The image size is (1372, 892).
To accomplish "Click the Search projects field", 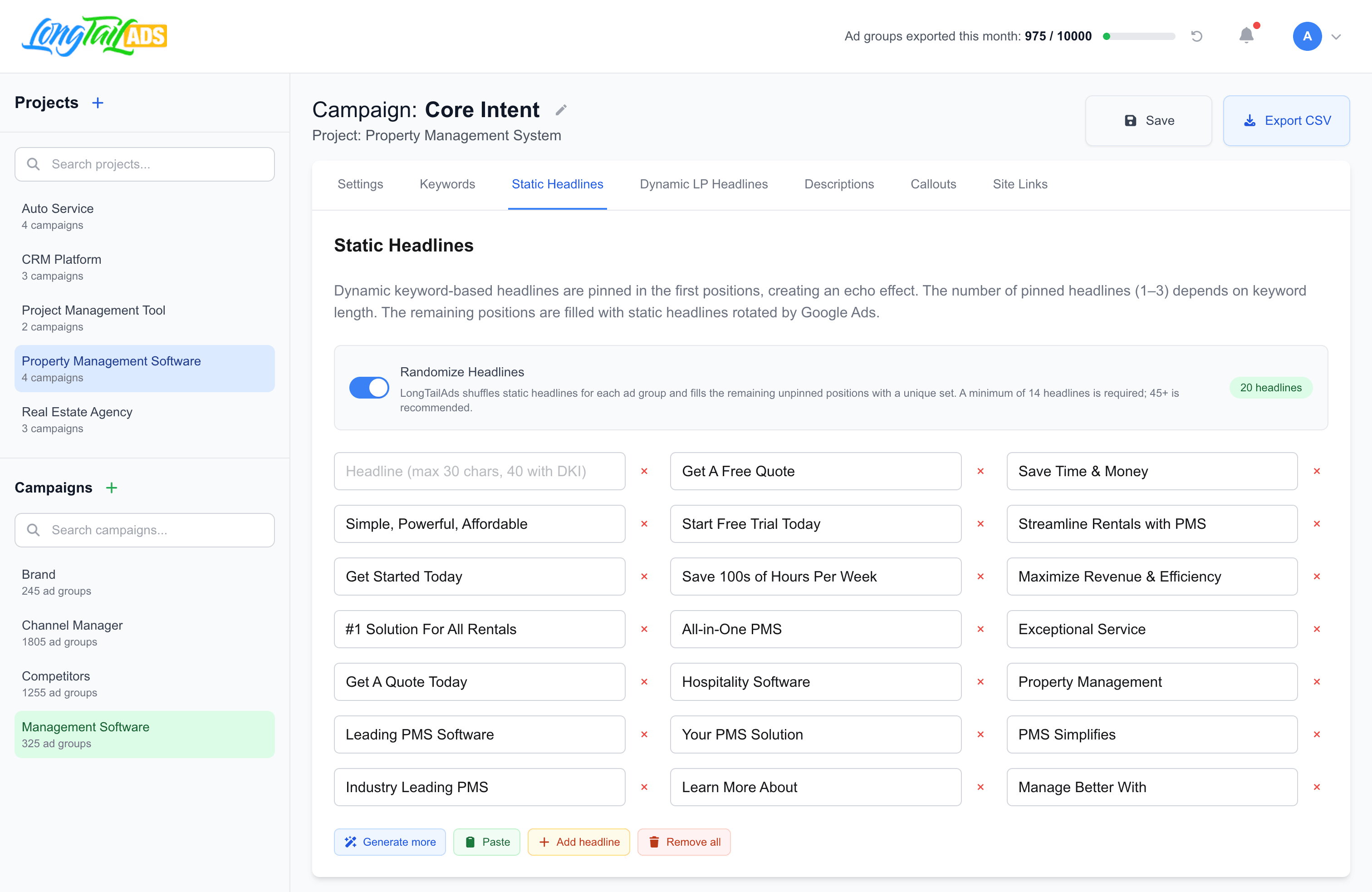I will 145,164.
